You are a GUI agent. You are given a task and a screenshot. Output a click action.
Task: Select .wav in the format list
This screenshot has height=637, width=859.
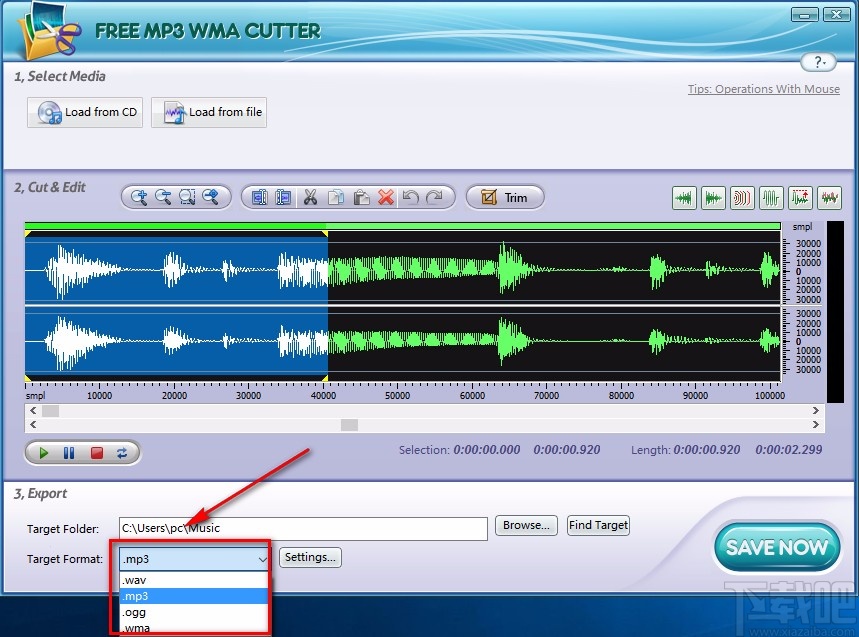click(x=193, y=580)
